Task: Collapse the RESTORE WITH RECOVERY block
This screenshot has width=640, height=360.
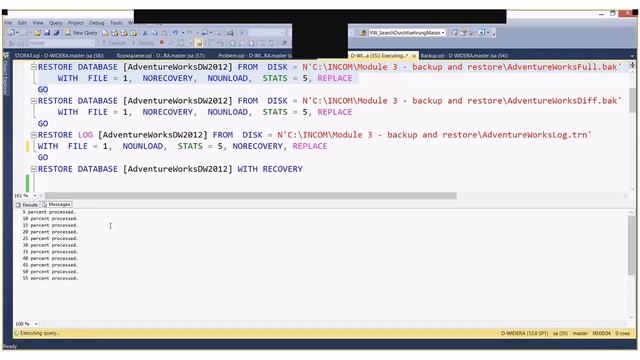Action: click(x=33, y=169)
